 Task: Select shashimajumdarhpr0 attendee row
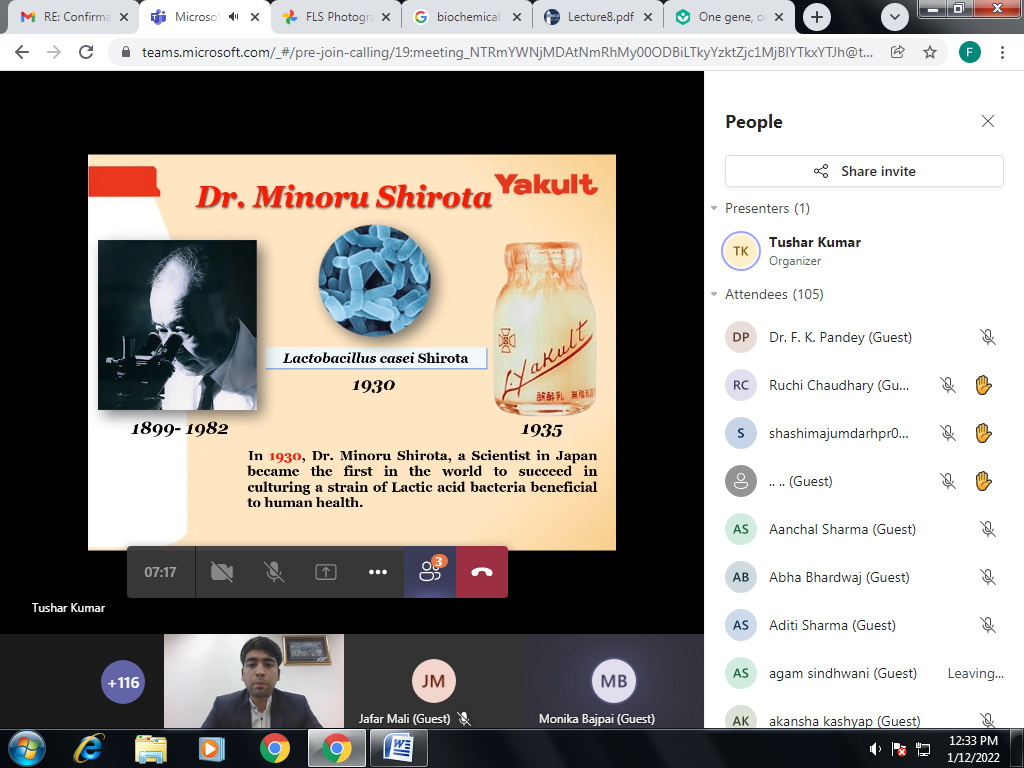click(864, 433)
